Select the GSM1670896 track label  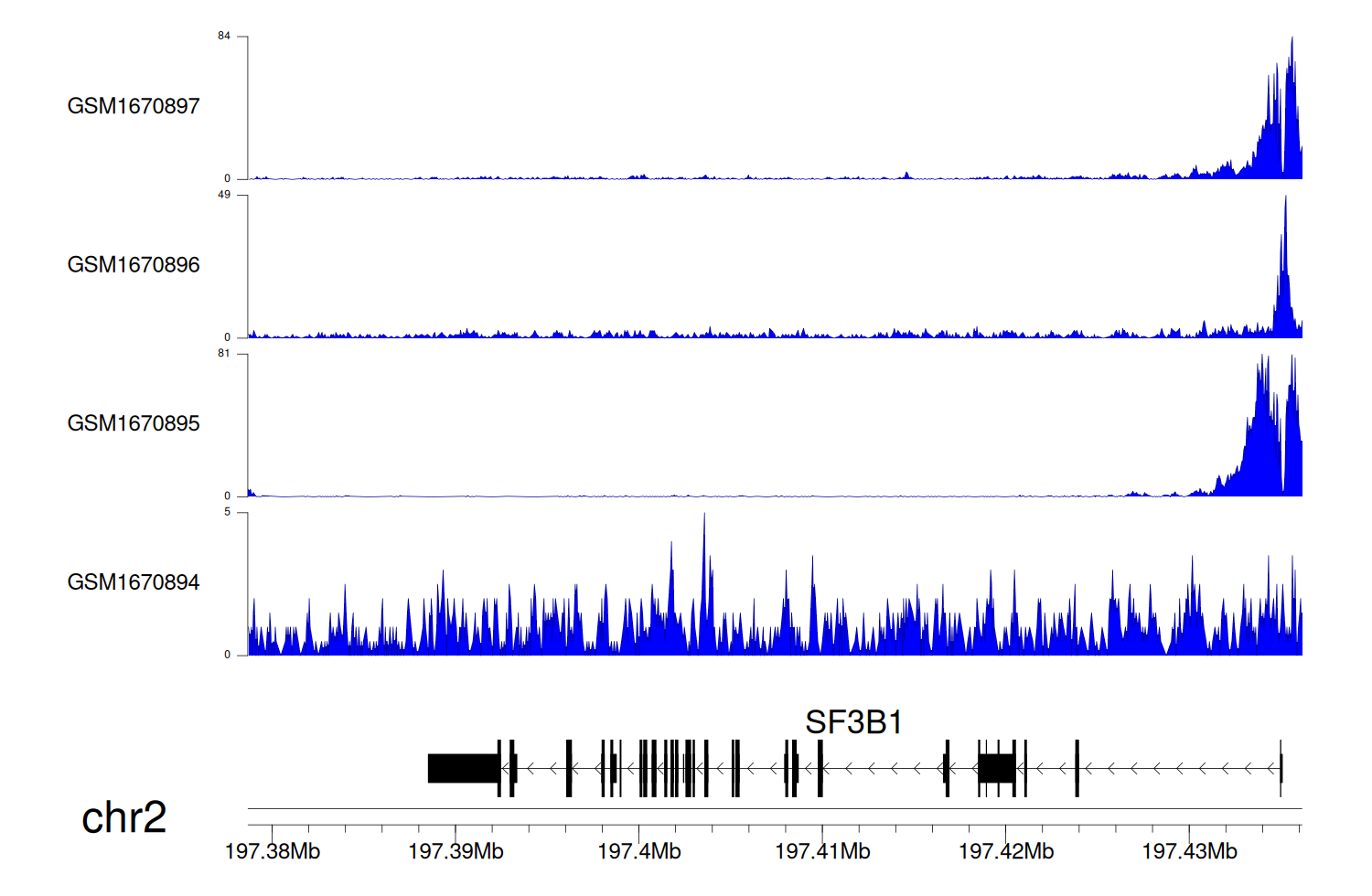pos(134,265)
